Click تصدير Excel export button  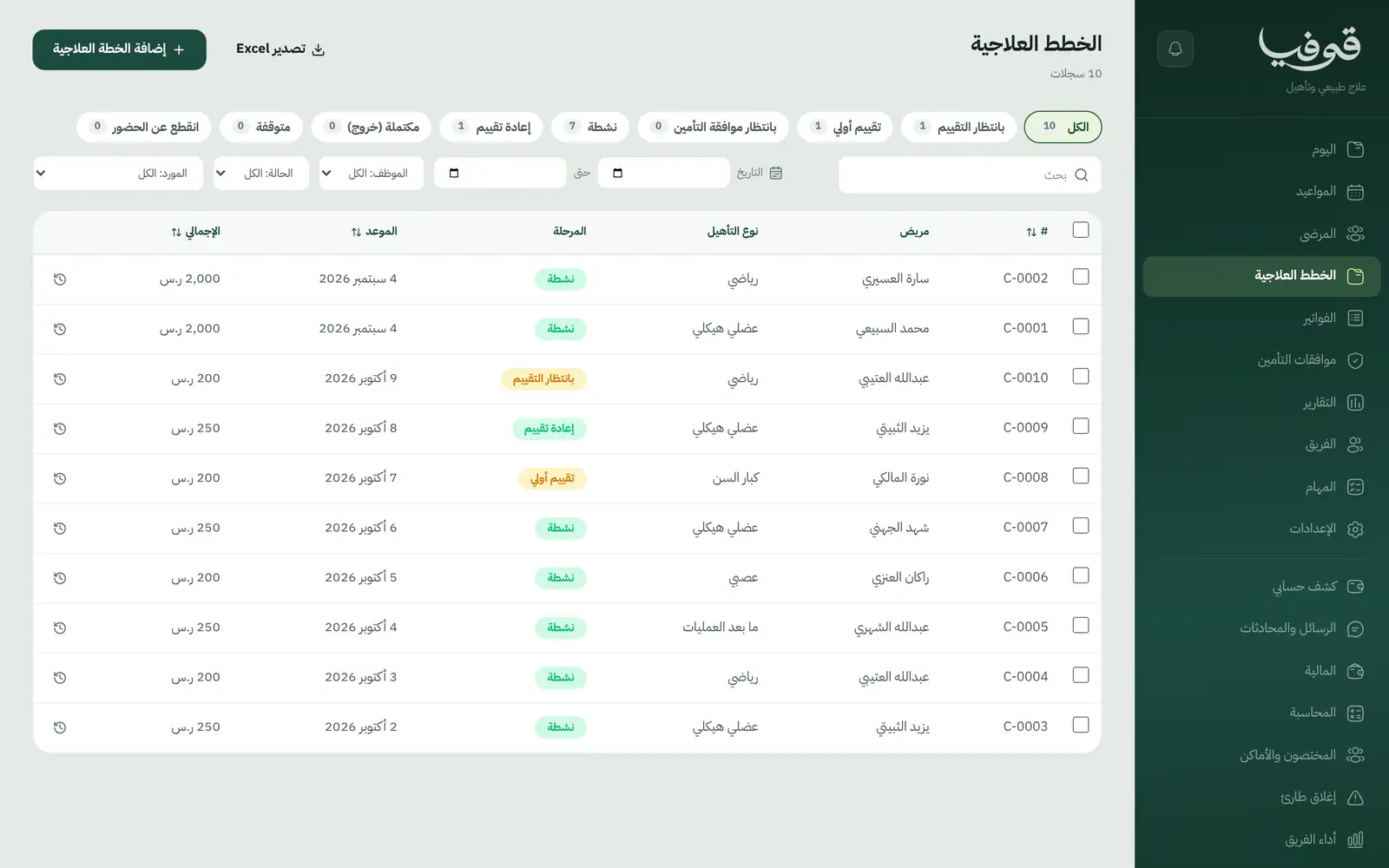point(280,49)
